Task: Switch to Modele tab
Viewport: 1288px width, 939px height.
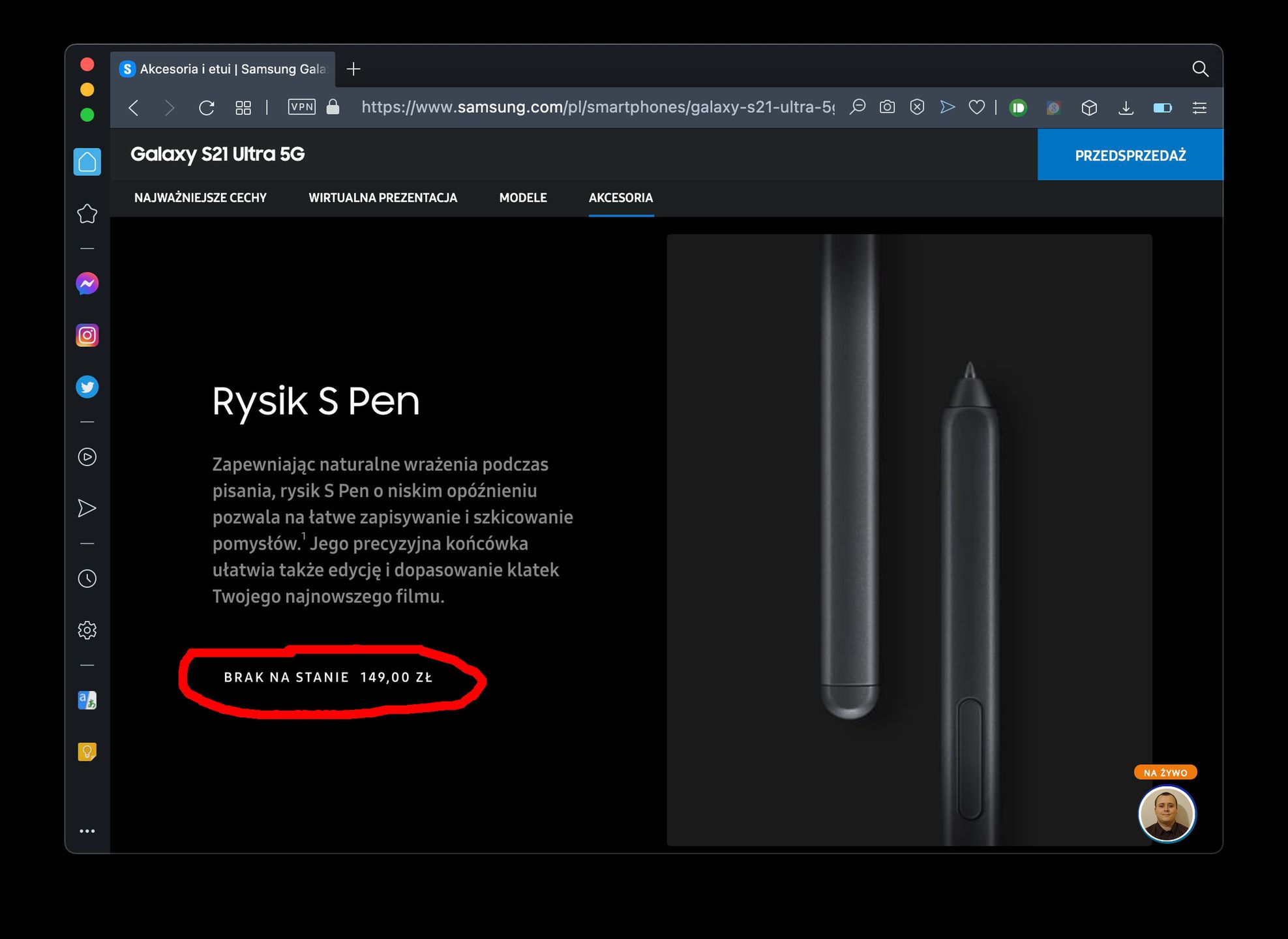Action: click(x=523, y=198)
